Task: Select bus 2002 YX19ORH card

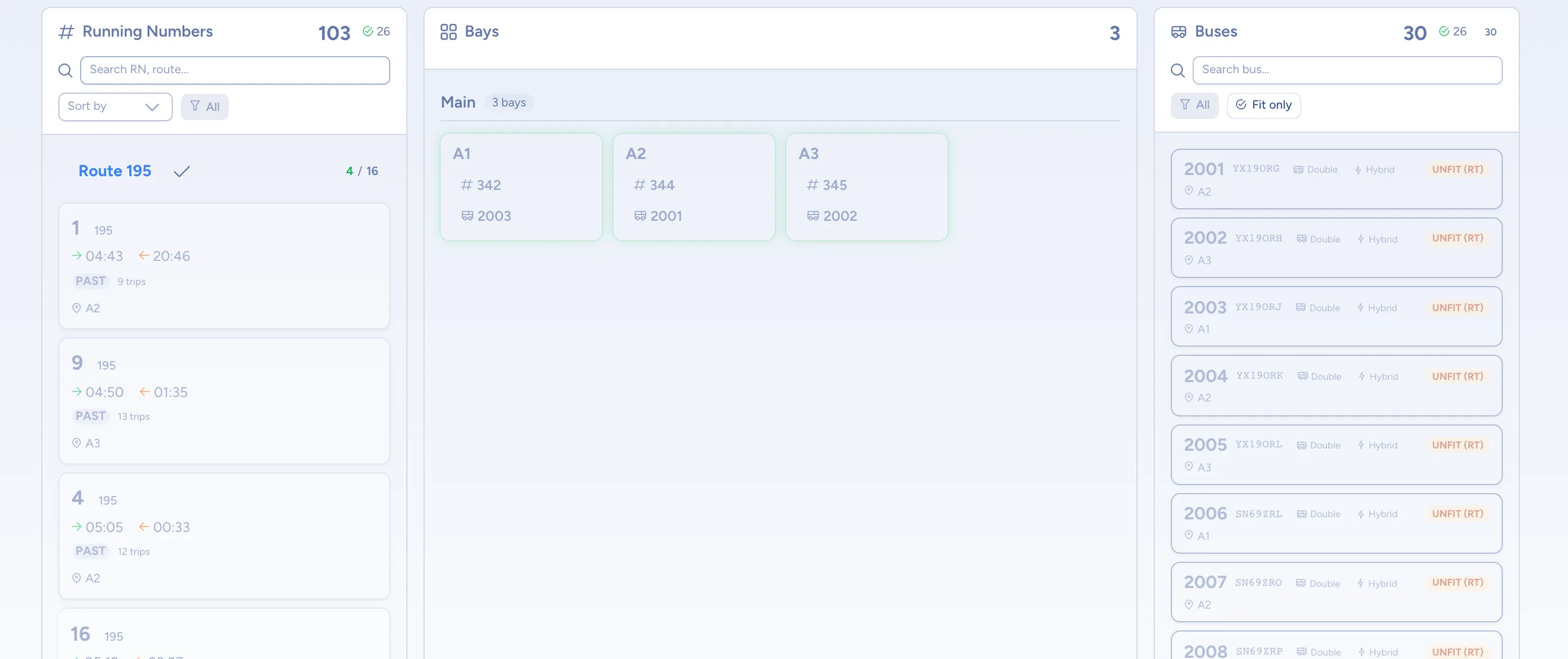Action: (1336, 248)
